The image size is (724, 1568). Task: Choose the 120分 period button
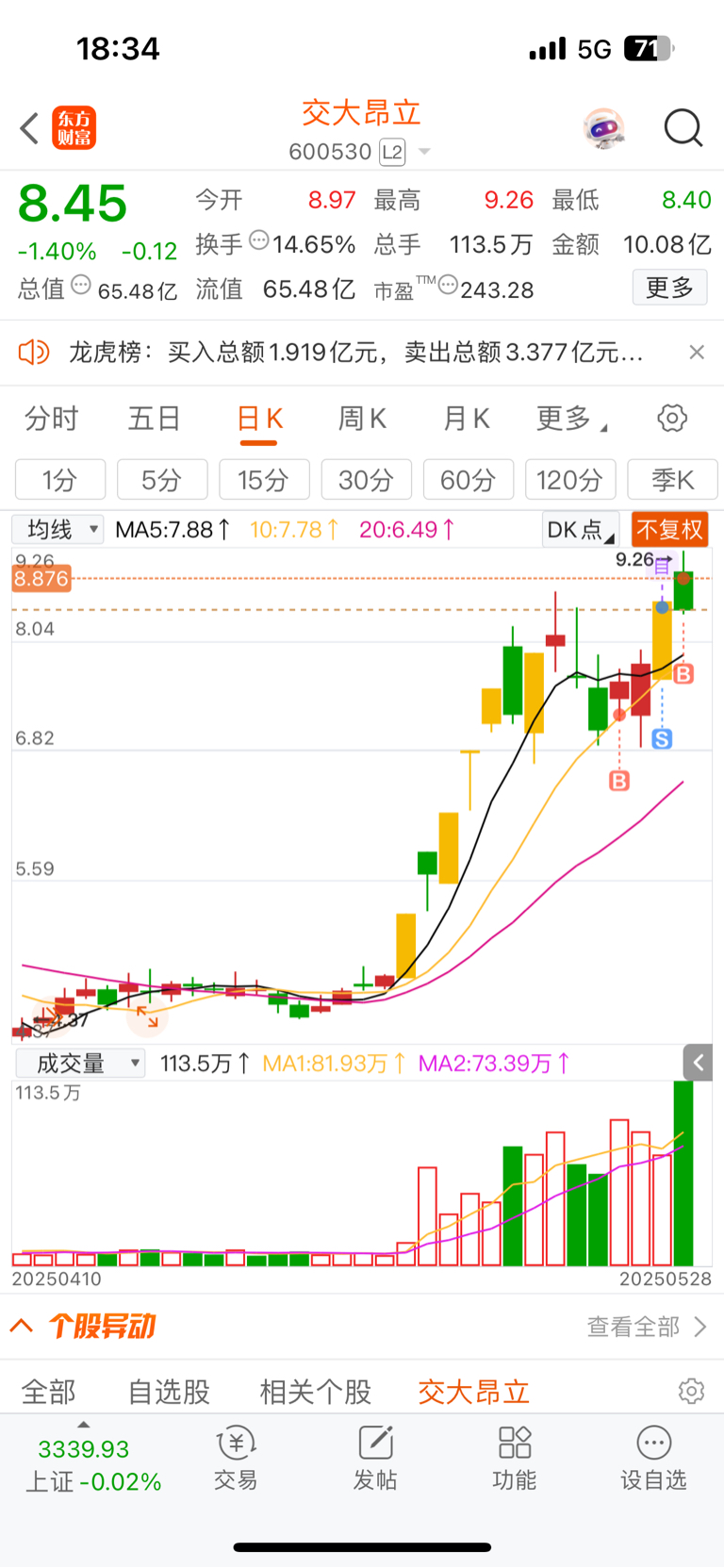tap(570, 480)
